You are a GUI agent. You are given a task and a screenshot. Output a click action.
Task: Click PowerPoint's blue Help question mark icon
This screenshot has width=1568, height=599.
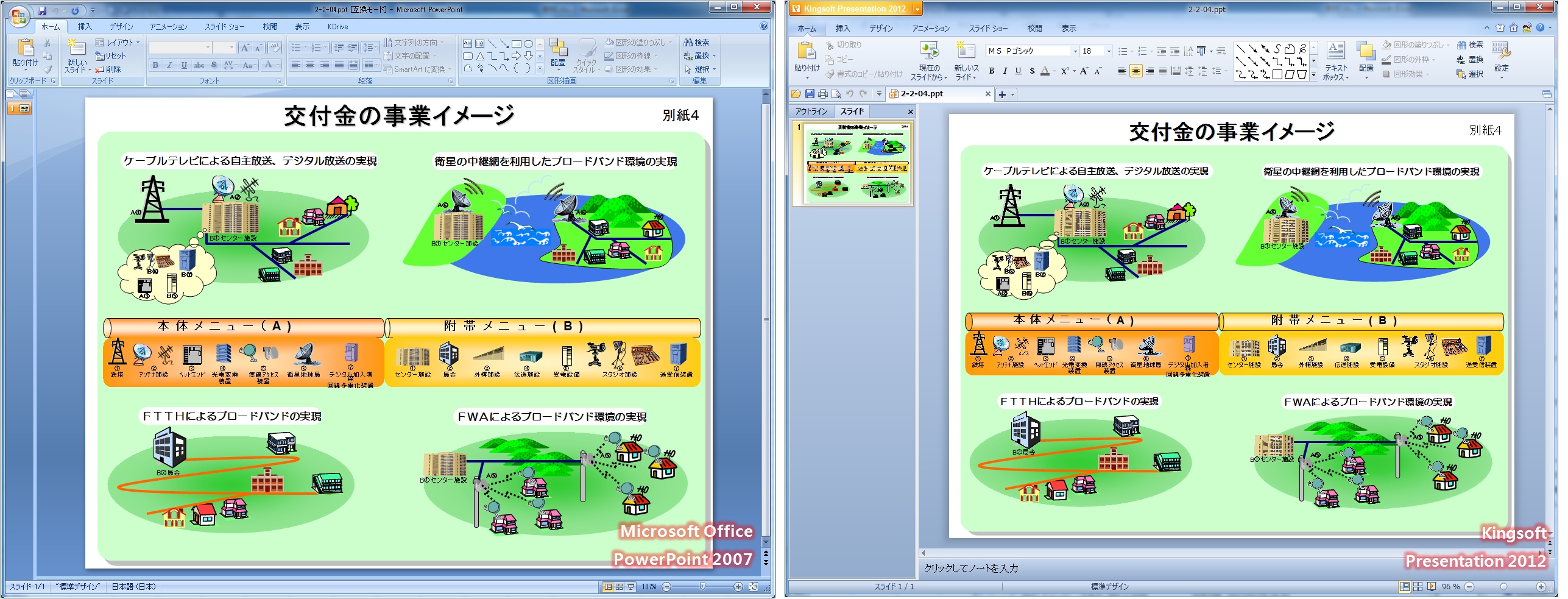pos(764,26)
